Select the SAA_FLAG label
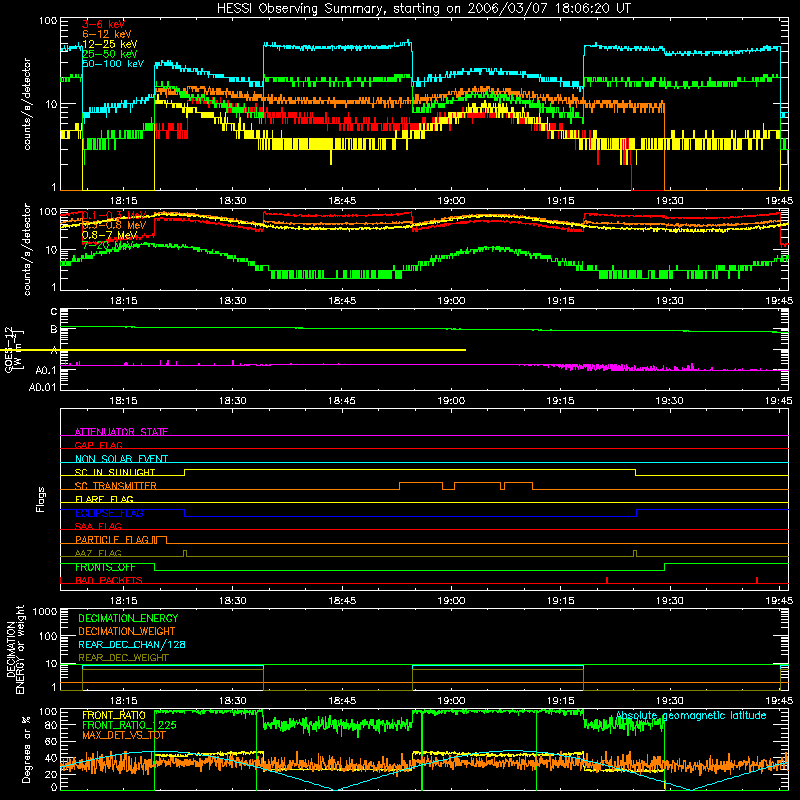 98,527
